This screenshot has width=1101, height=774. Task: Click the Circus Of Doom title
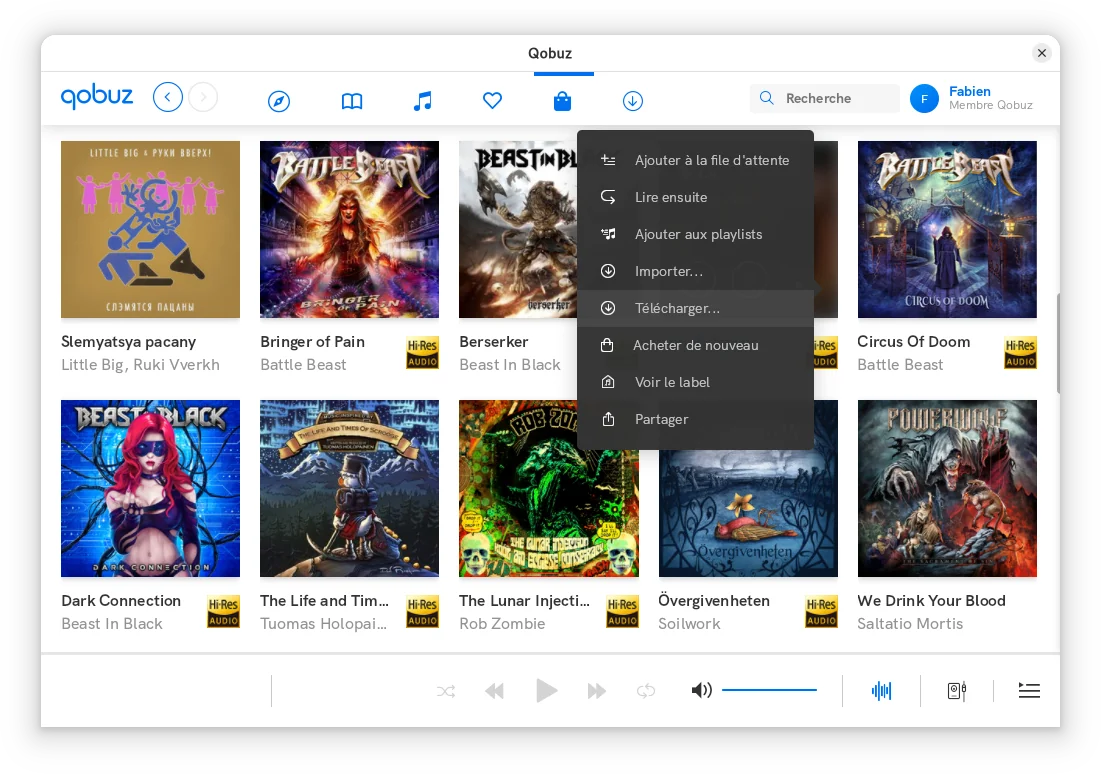point(914,342)
